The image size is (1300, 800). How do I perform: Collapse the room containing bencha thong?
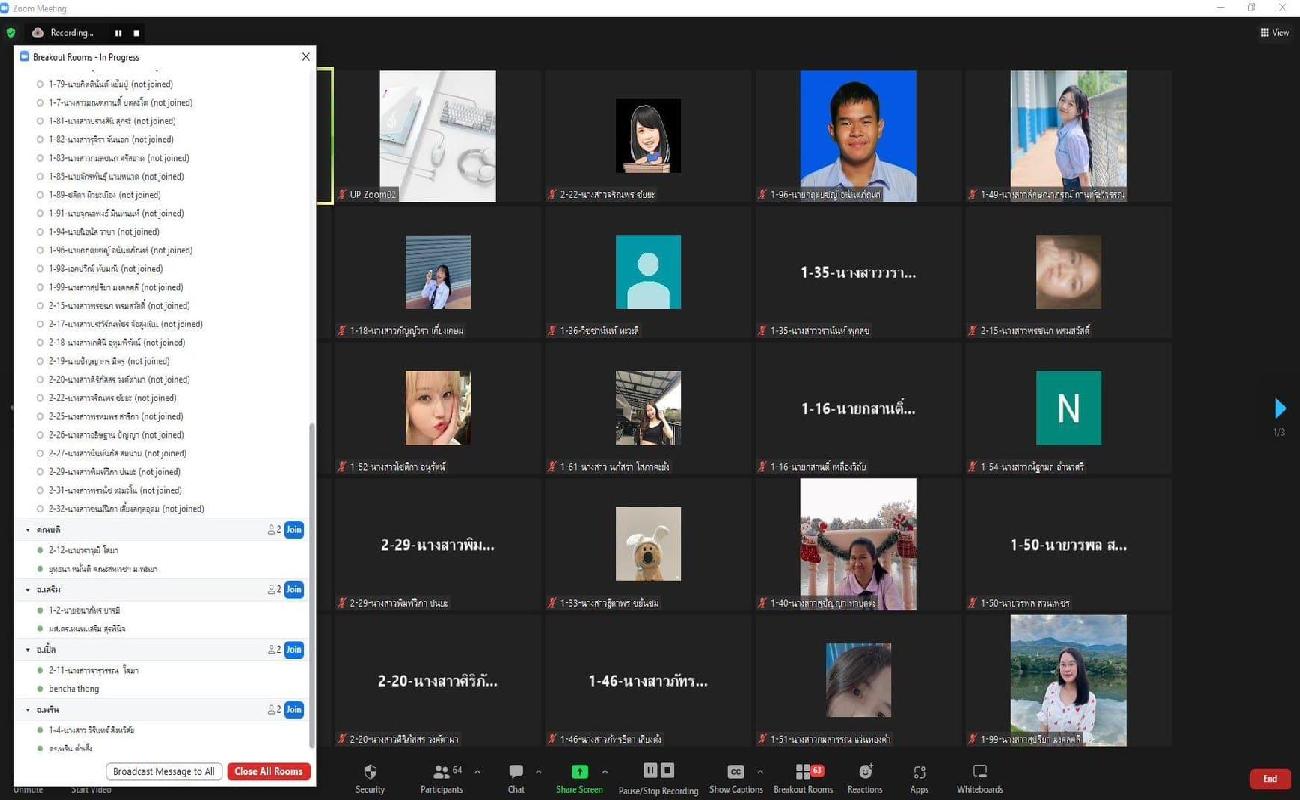[28, 649]
